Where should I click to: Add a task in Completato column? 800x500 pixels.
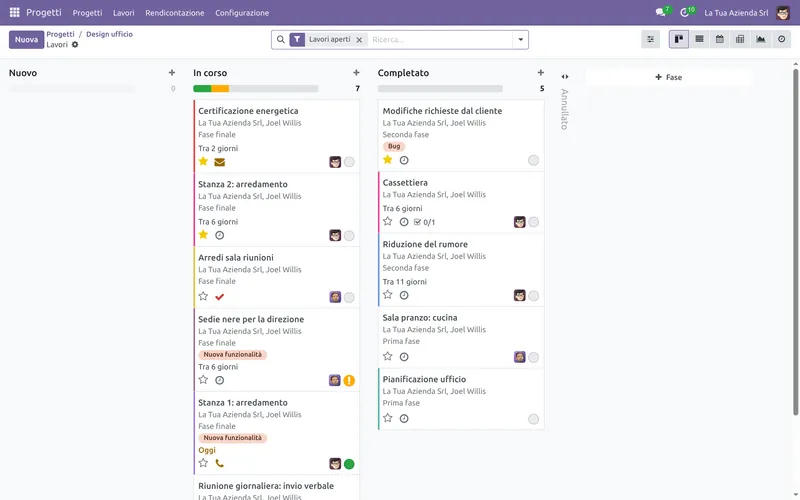tap(540, 73)
